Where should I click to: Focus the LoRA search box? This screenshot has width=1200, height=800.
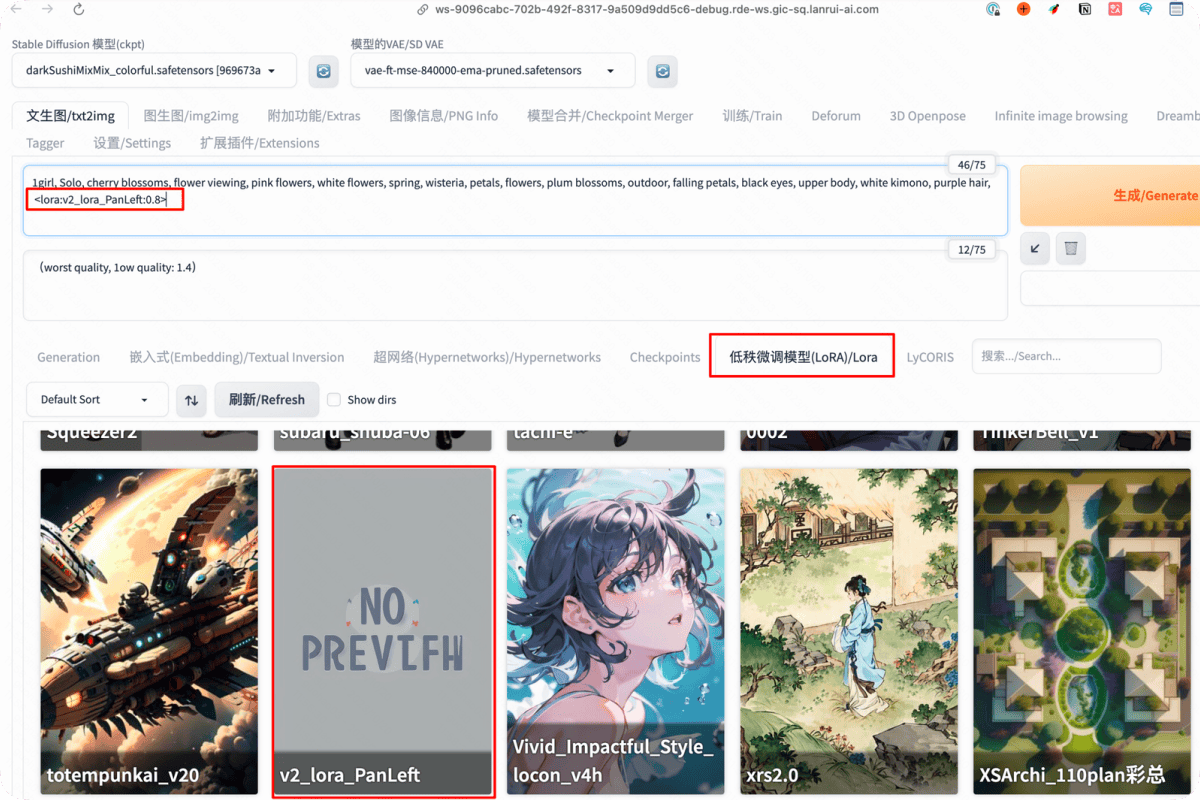(1066, 356)
